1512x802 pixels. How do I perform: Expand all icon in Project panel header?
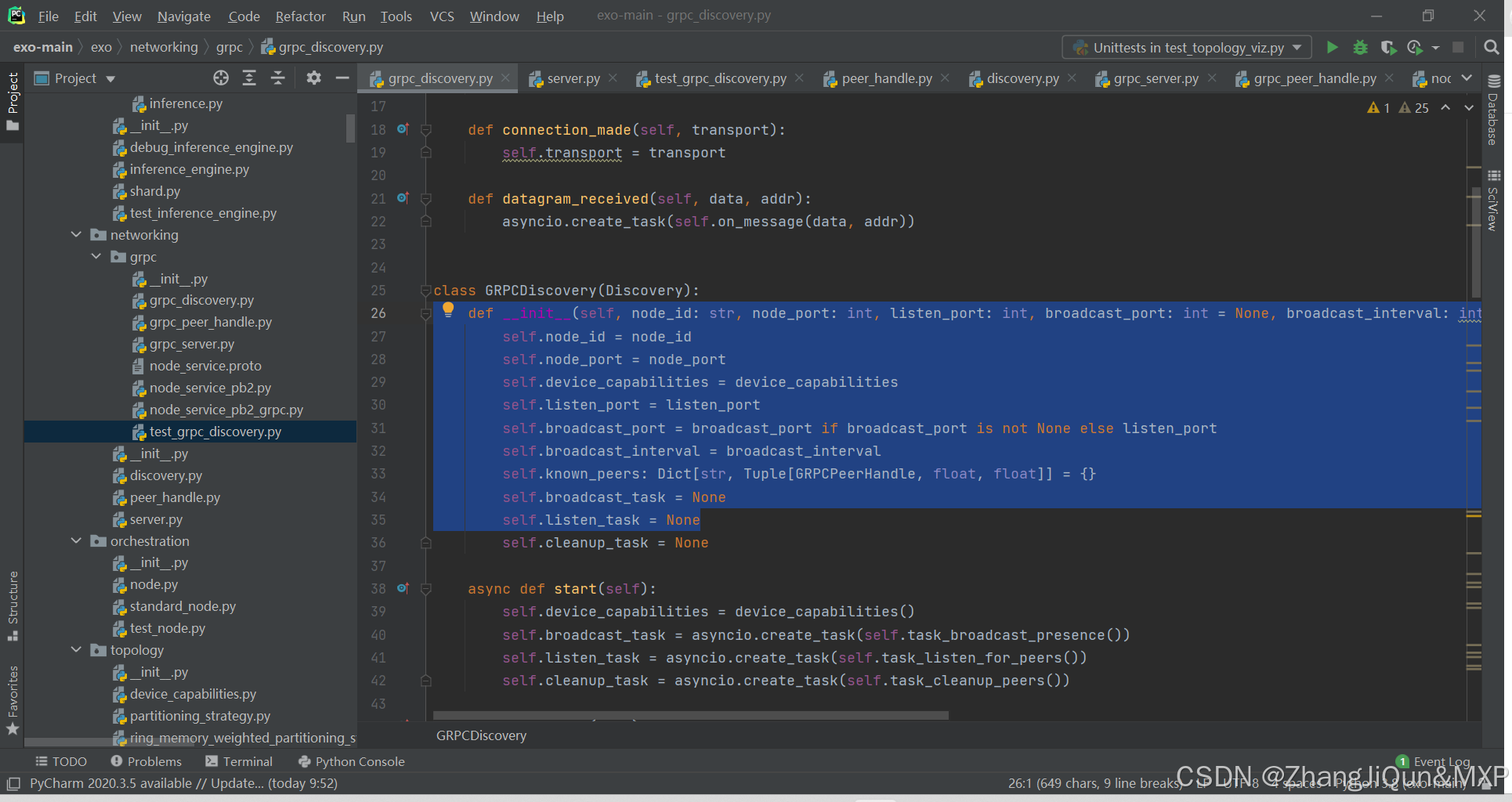pyautogui.click(x=249, y=78)
